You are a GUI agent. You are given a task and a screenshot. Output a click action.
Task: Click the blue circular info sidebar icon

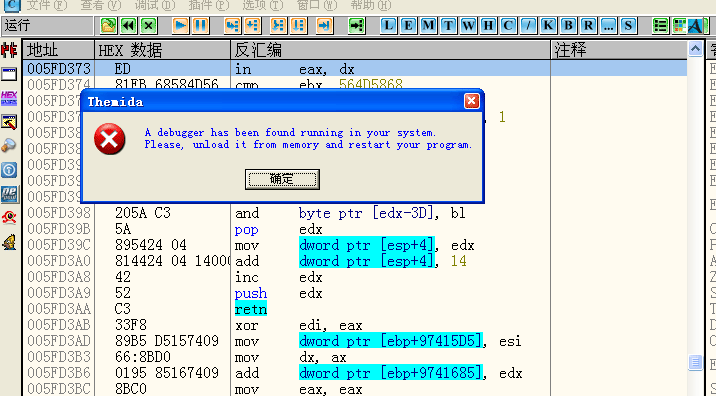pyautogui.click(x=9, y=170)
